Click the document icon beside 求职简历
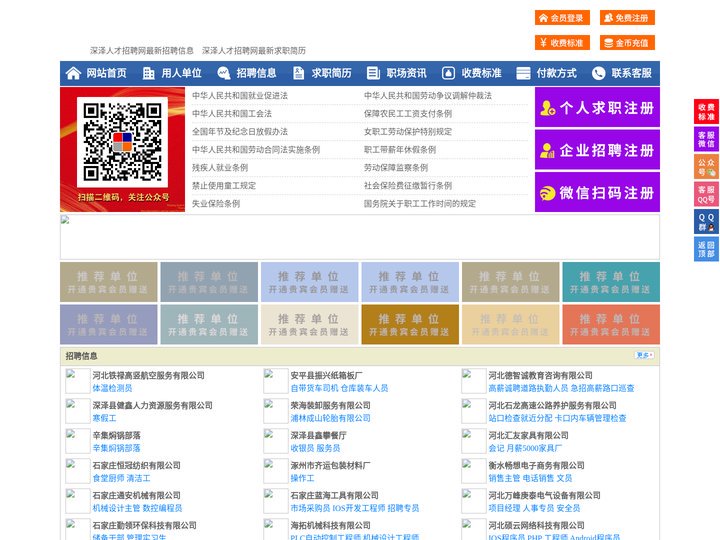The width and height of the screenshot is (720, 540). (x=298, y=73)
